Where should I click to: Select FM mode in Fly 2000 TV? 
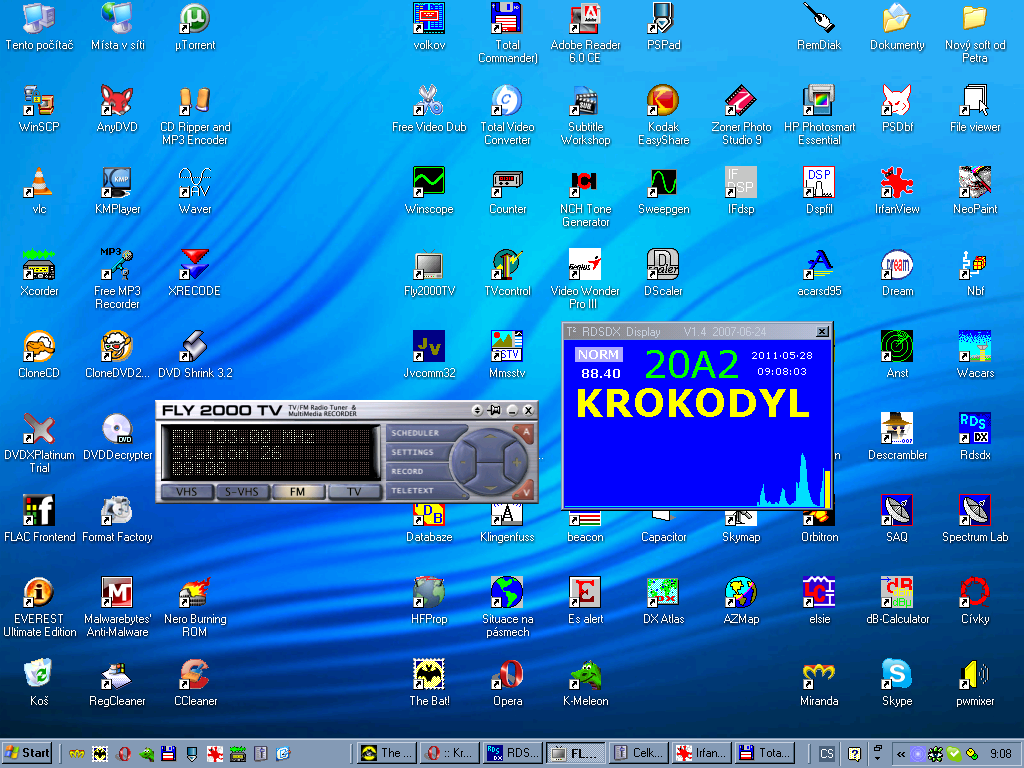[x=297, y=492]
